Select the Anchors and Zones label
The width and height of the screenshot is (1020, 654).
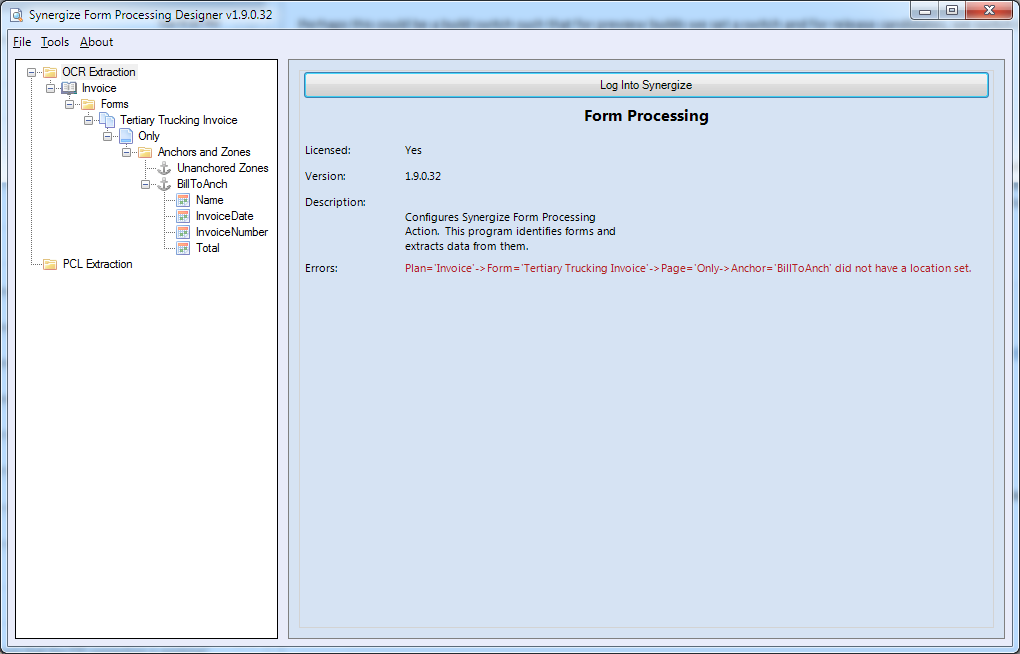click(x=204, y=152)
